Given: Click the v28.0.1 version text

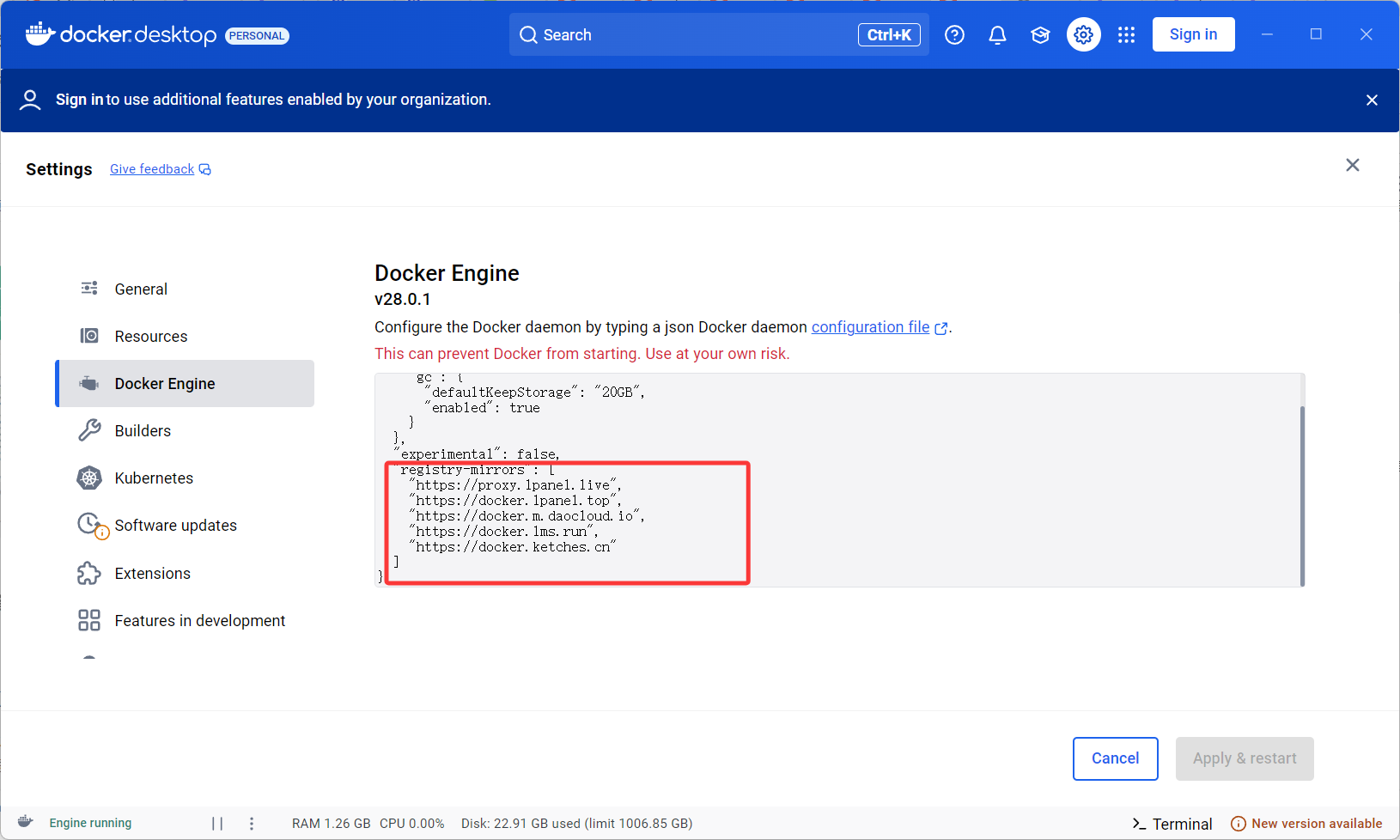Looking at the screenshot, I should (x=402, y=299).
